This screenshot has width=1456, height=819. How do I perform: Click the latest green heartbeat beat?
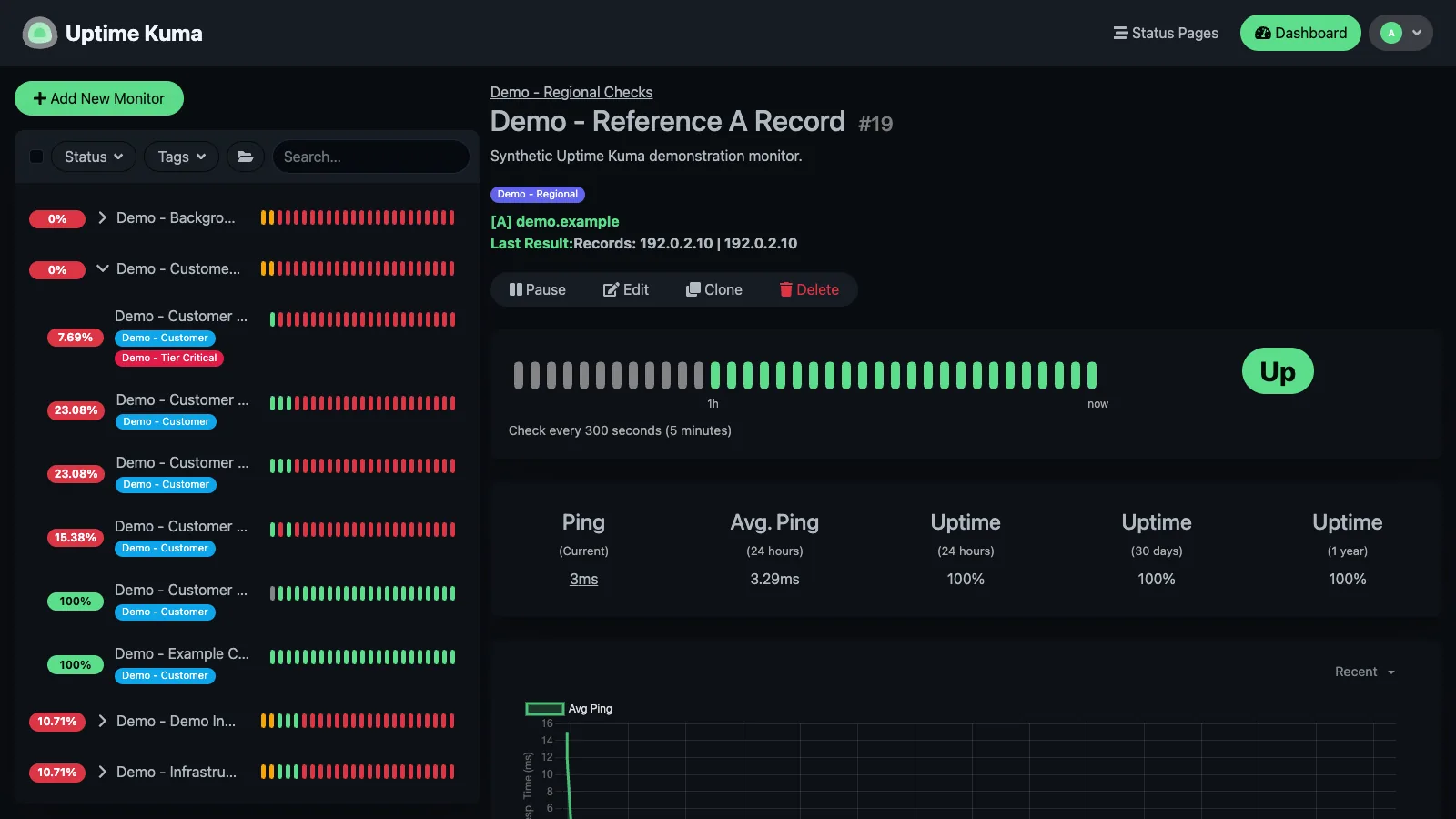click(1092, 375)
